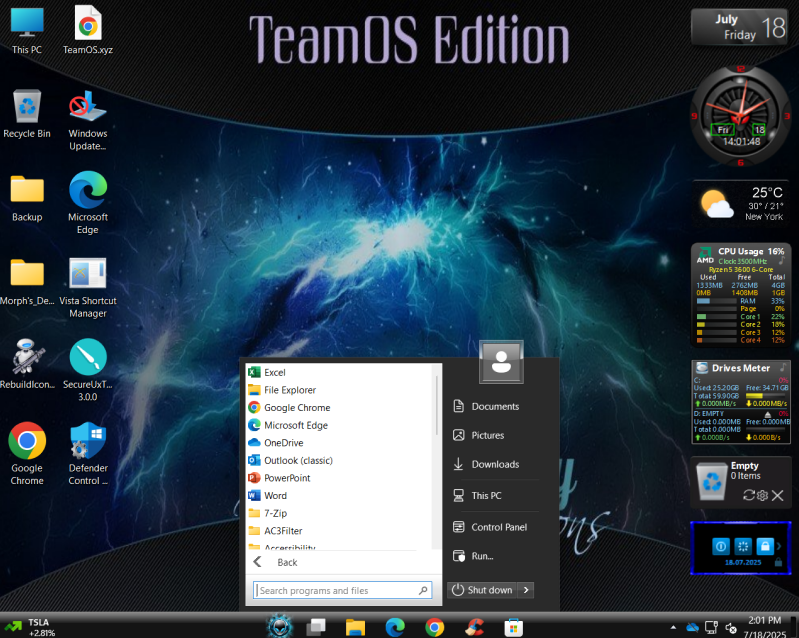Toggle small padlock in shutdown gadget
Viewport: 799px width, 638px height.
coord(778,562)
